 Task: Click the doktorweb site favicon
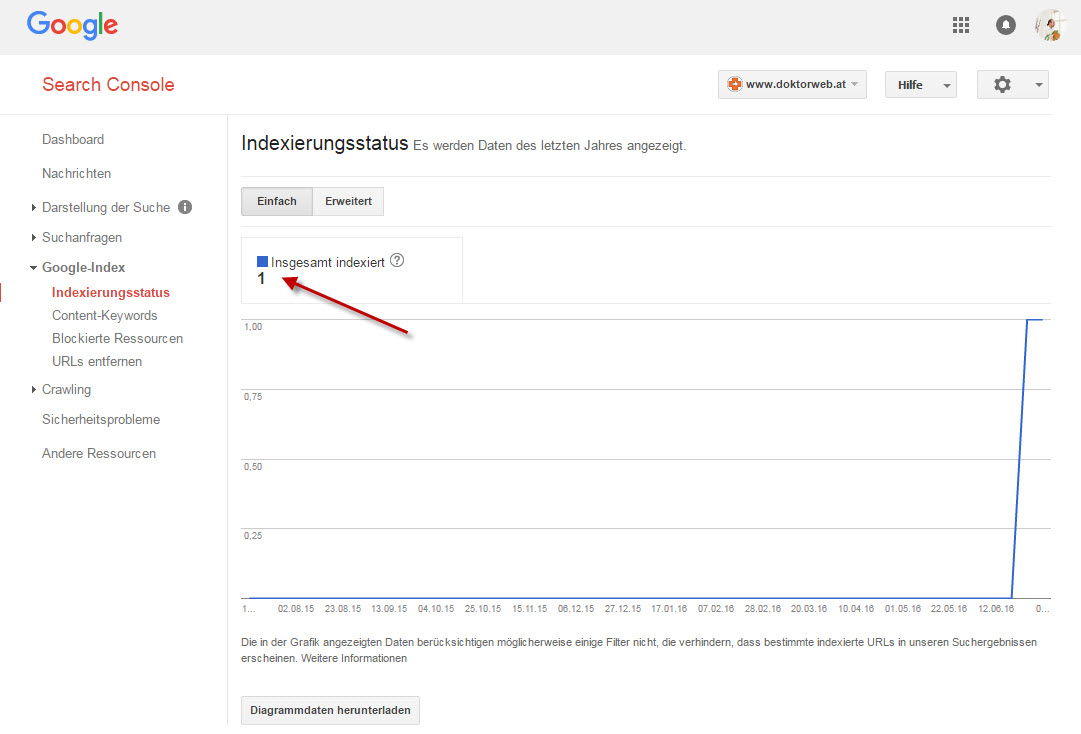(x=735, y=84)
